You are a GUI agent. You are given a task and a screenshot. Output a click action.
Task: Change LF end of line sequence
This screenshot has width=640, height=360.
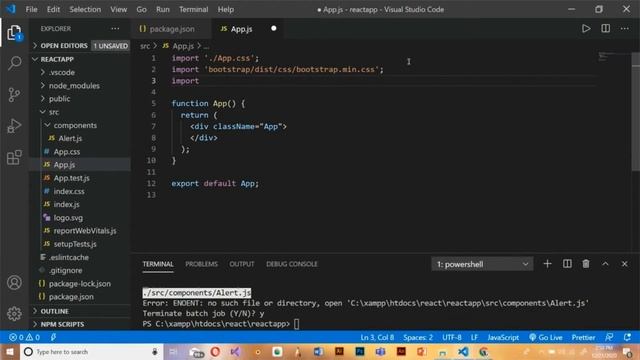click(x=474, y=337)
